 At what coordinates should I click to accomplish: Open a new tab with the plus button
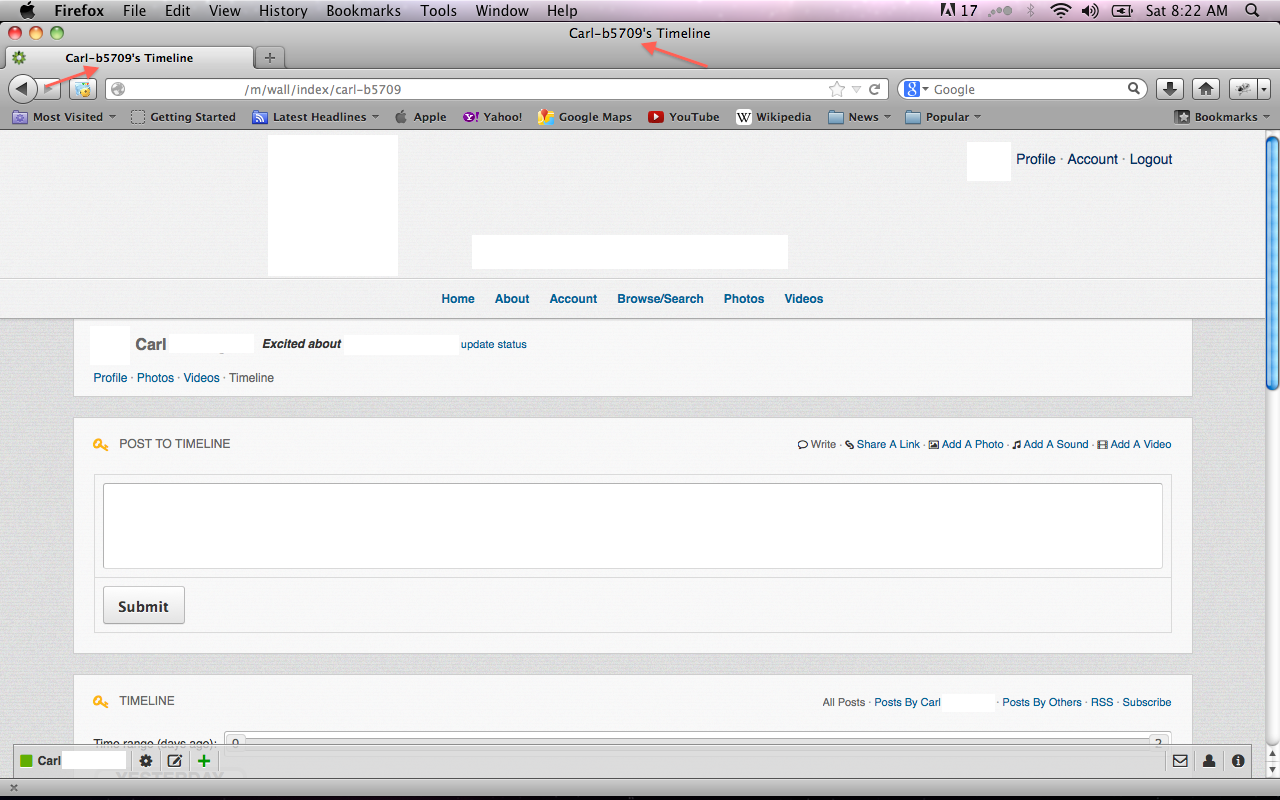tap(270, 58)
